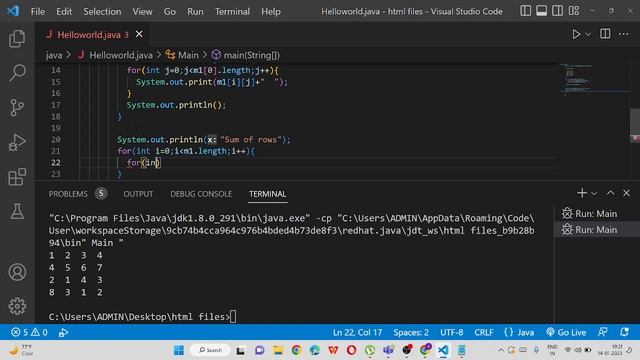Open editor More Actions ellipsis
This screenshot has width=640, height=360.
(x=624, y=34)
